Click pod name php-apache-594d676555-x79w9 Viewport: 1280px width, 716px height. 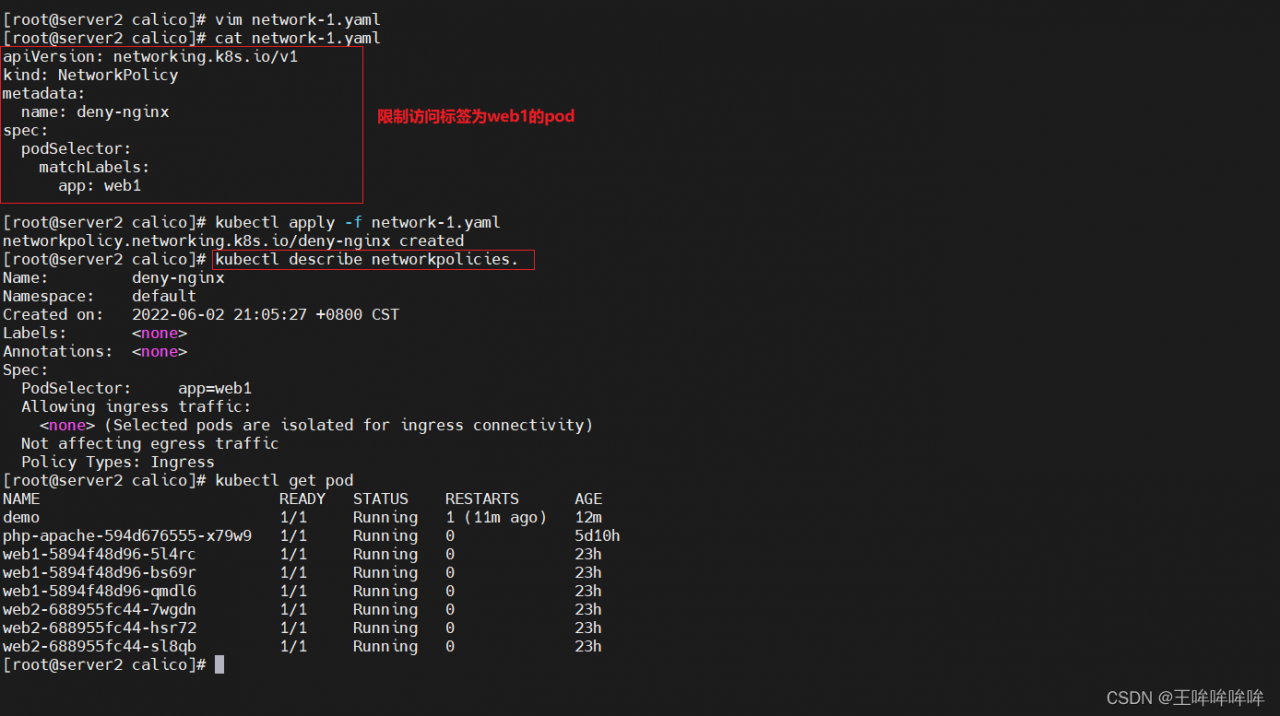127,536
